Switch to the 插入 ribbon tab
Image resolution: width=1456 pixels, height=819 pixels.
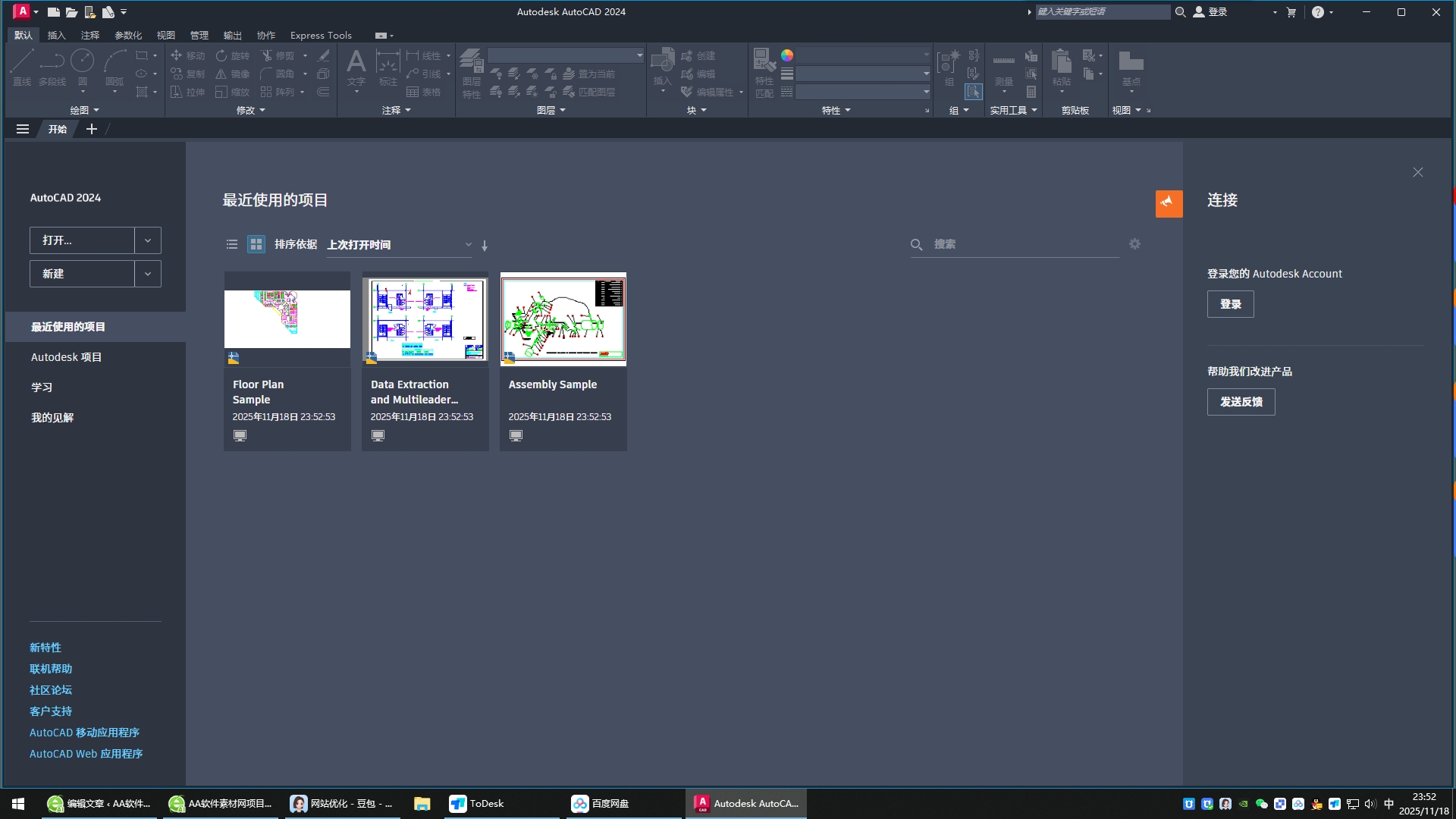coord(56,35)
